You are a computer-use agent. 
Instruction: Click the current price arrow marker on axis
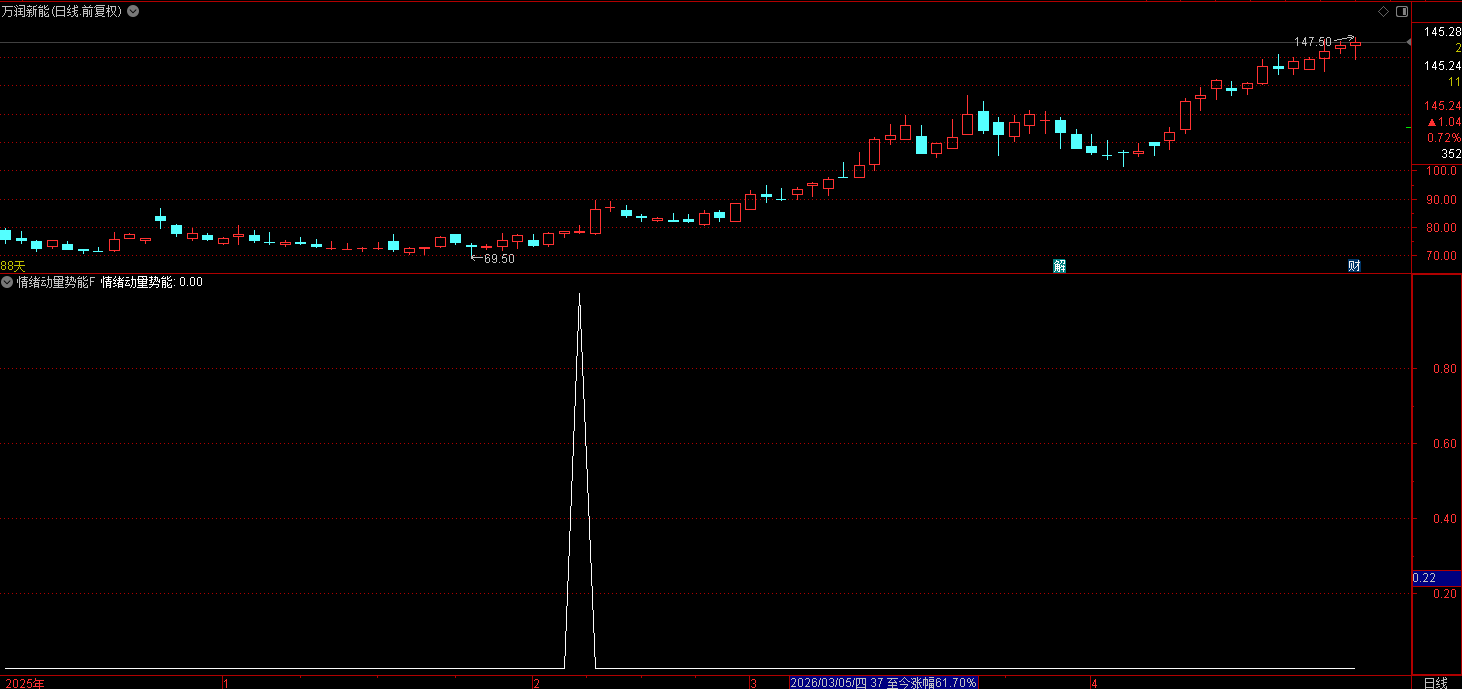coord(1409,42)
